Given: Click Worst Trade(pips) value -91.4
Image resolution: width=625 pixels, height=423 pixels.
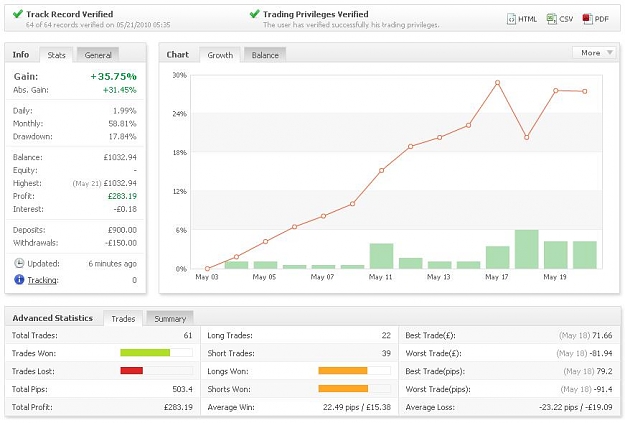Looking at the screenshot, I should click(603, 389).
